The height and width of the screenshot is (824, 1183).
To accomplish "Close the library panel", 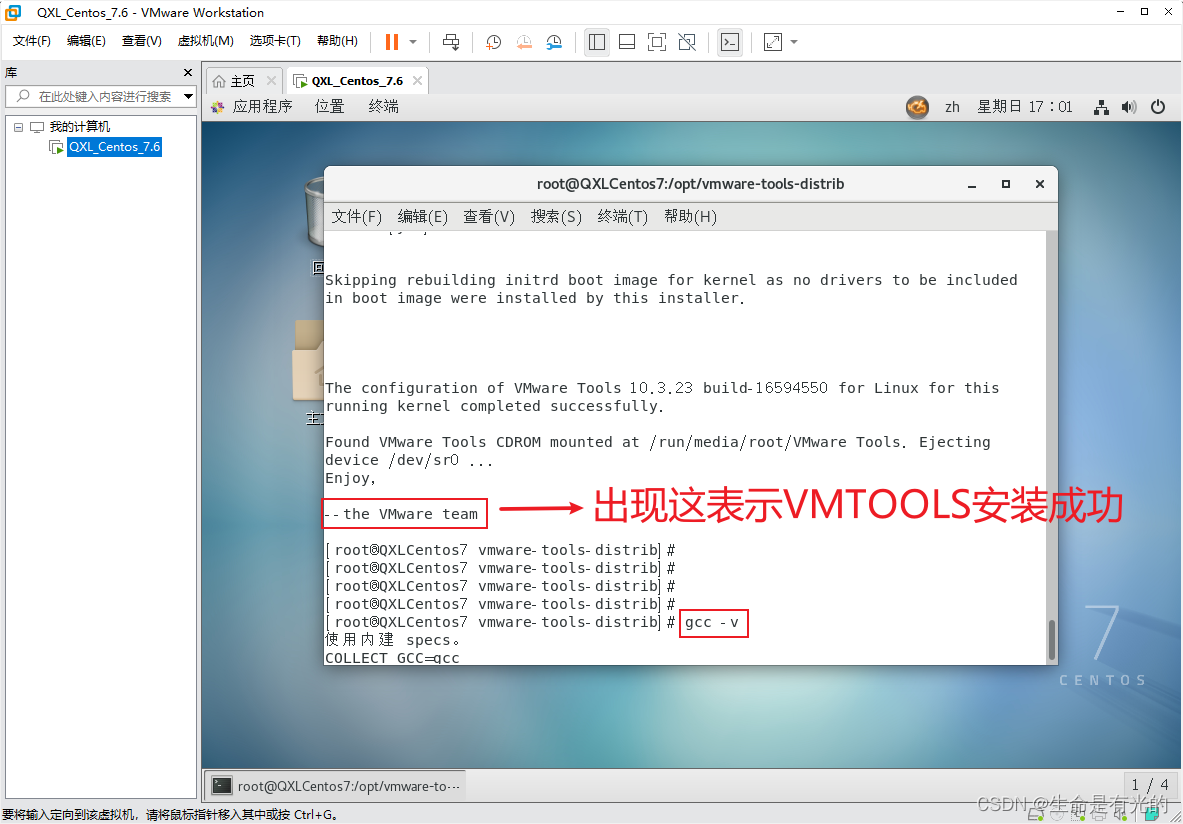I will [188, 72].
